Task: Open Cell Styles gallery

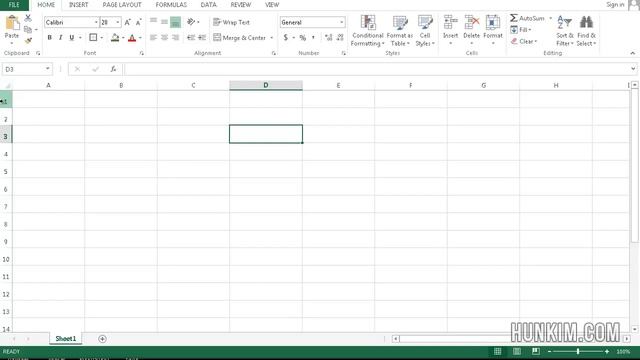Action: pyautogui.click(x=425, y=31)
